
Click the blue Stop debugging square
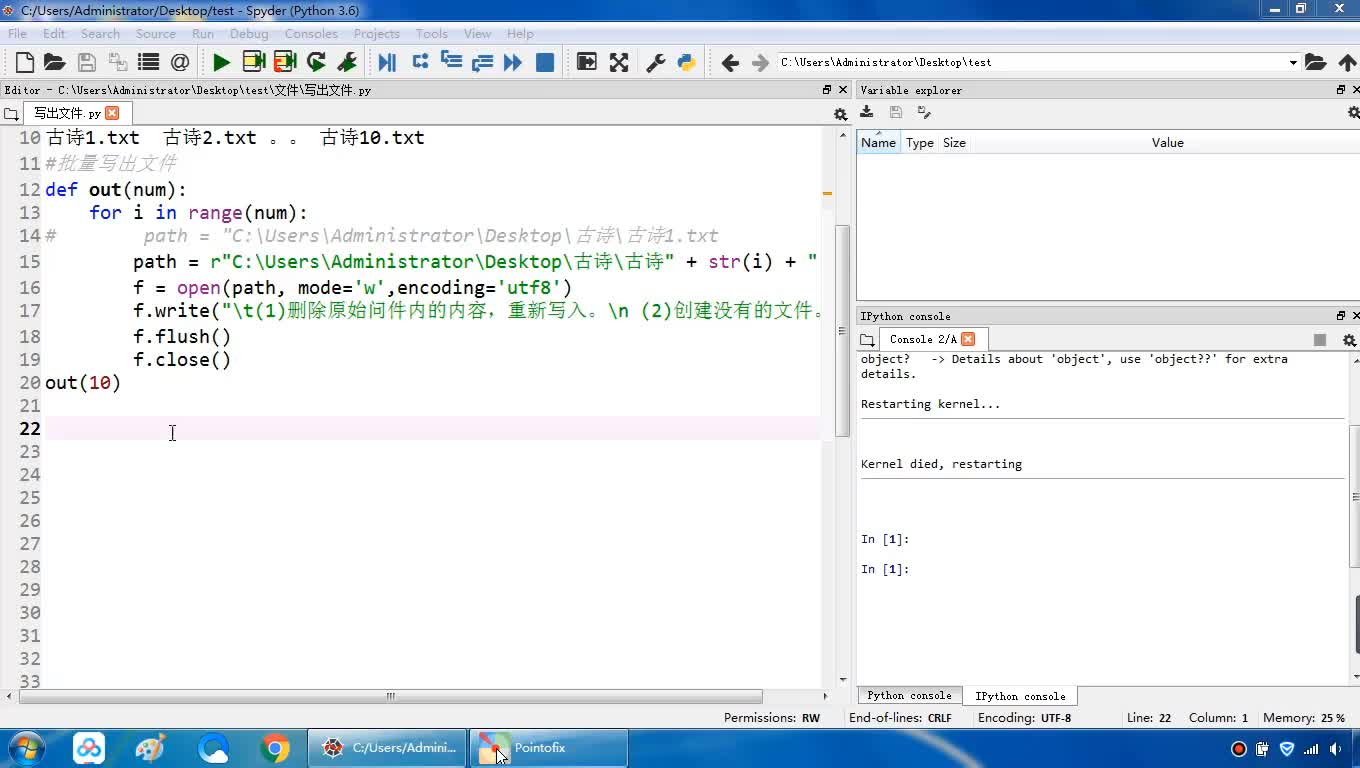tap(545, 62)
